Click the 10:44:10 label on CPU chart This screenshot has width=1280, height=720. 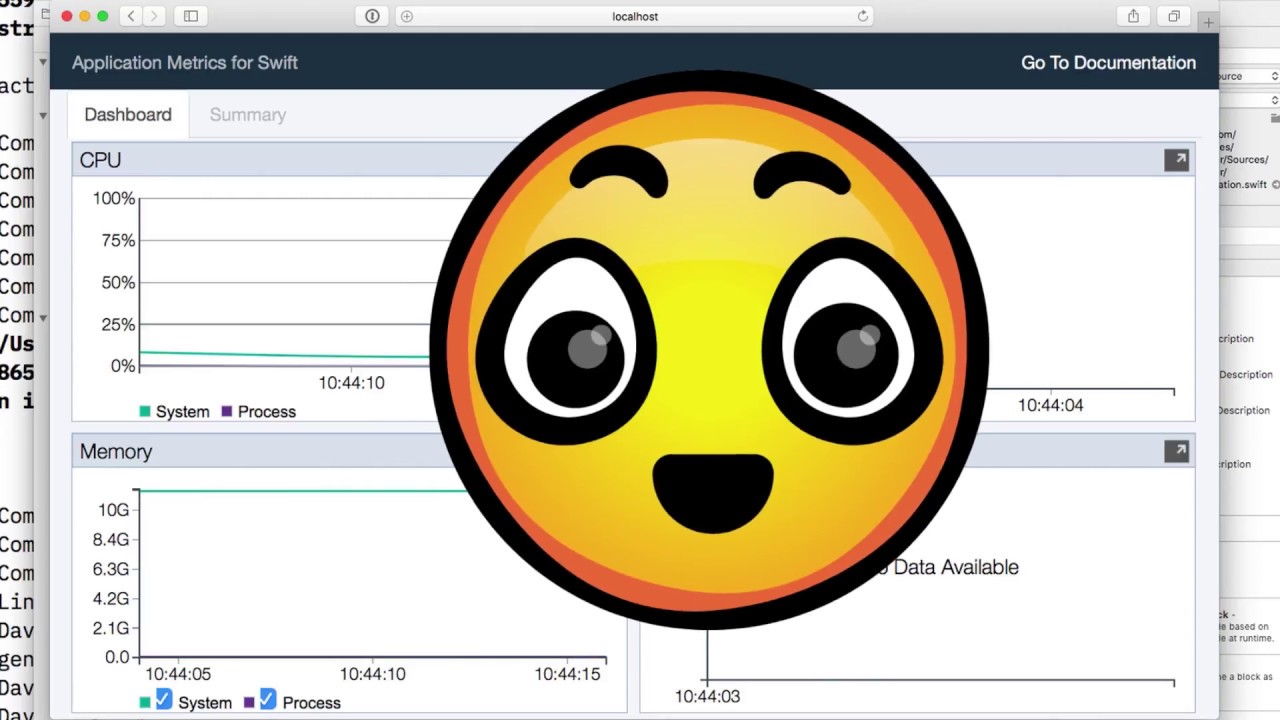click(351, 383)
